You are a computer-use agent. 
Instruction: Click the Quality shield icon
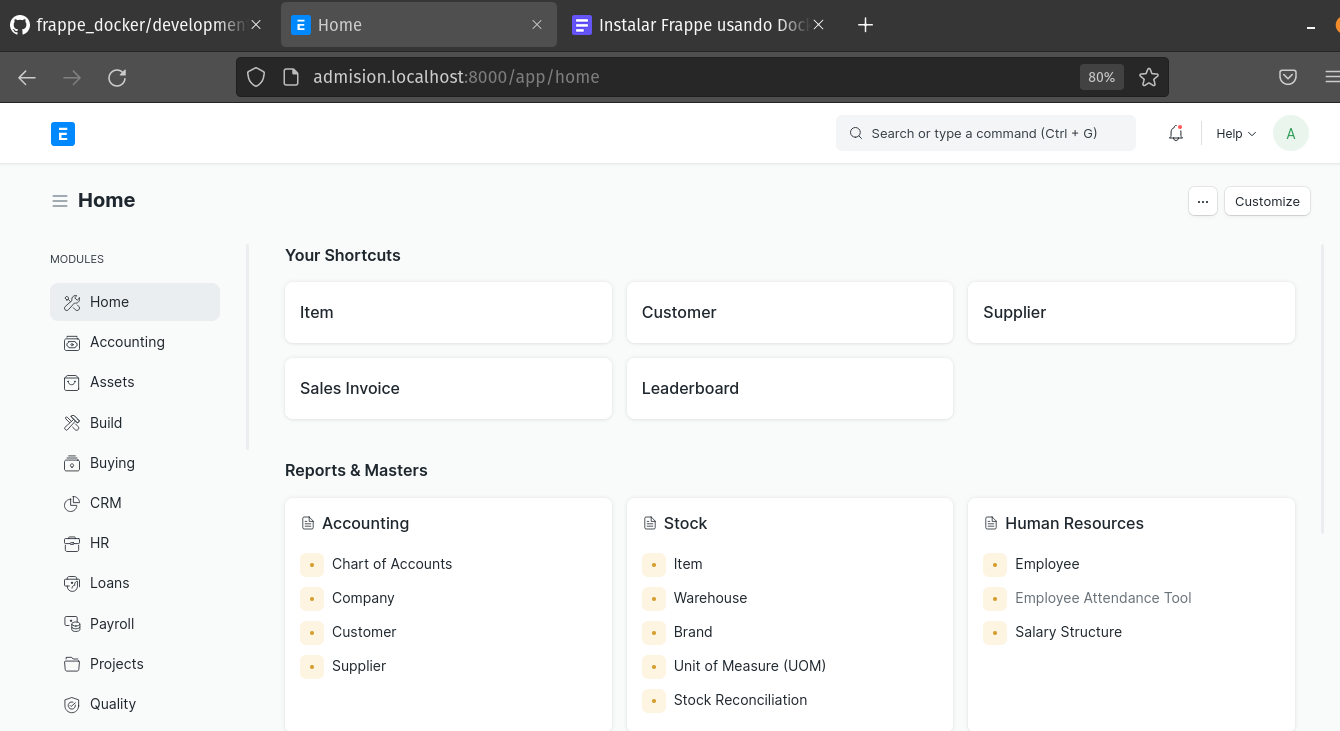click(72, 704)
